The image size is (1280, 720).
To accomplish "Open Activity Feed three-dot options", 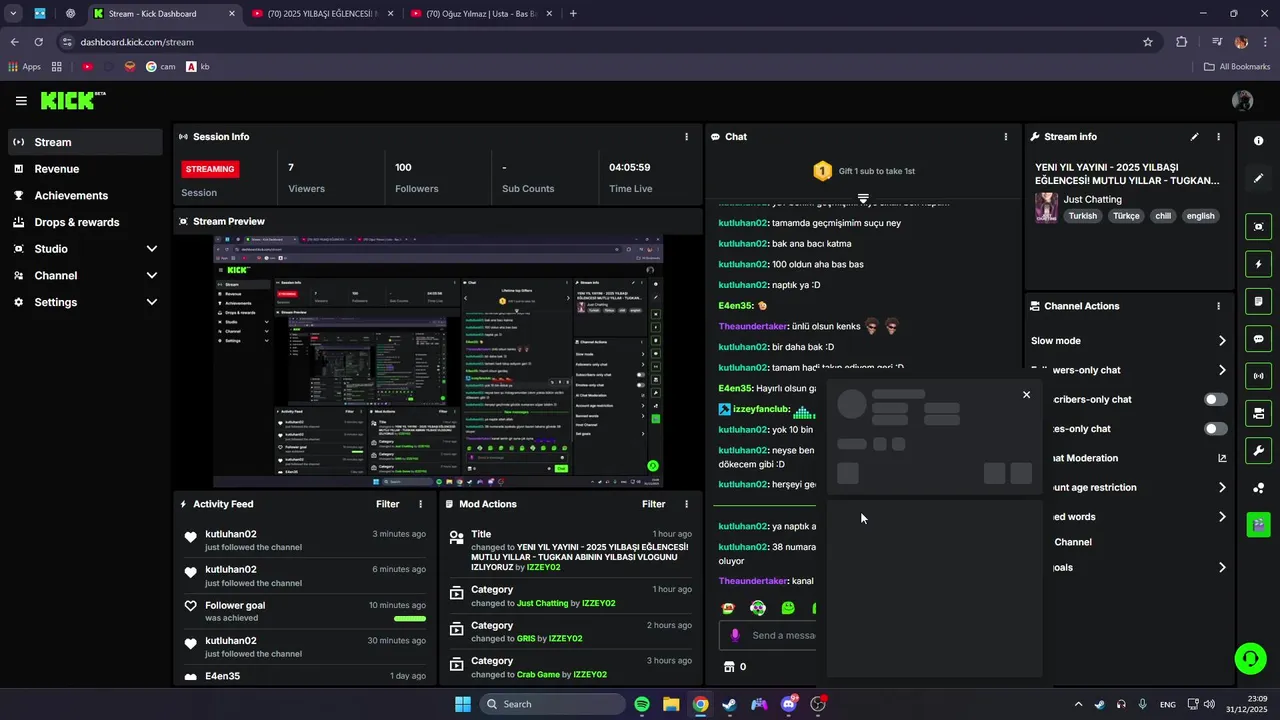I will [420, 504].
